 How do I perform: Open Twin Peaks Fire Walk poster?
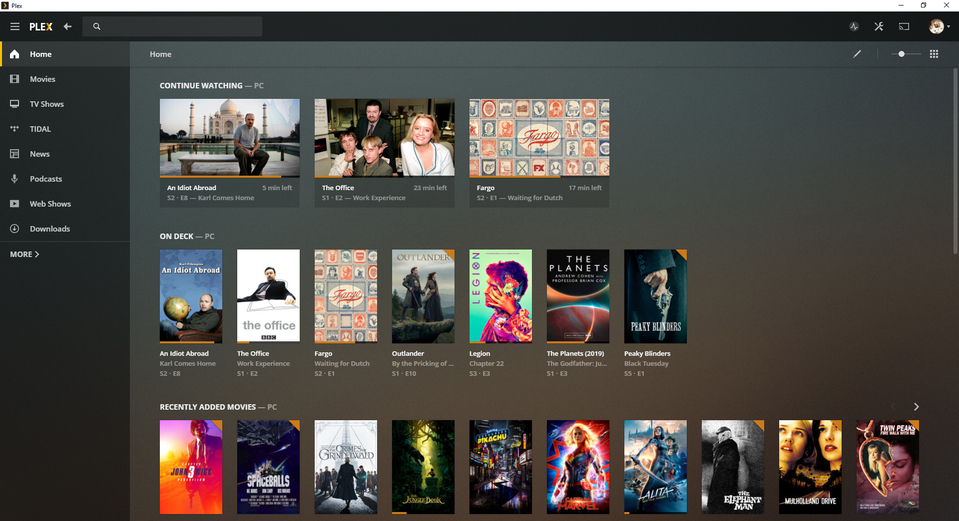click(x=887, y=467)
